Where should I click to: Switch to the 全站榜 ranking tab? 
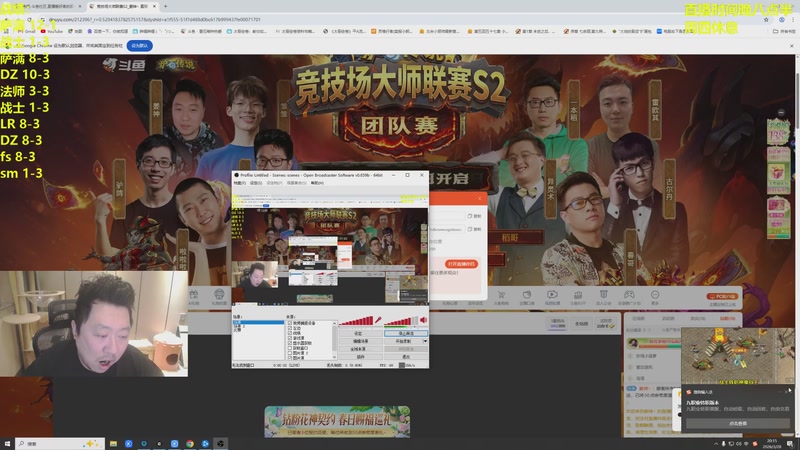[x=582, y=323]
